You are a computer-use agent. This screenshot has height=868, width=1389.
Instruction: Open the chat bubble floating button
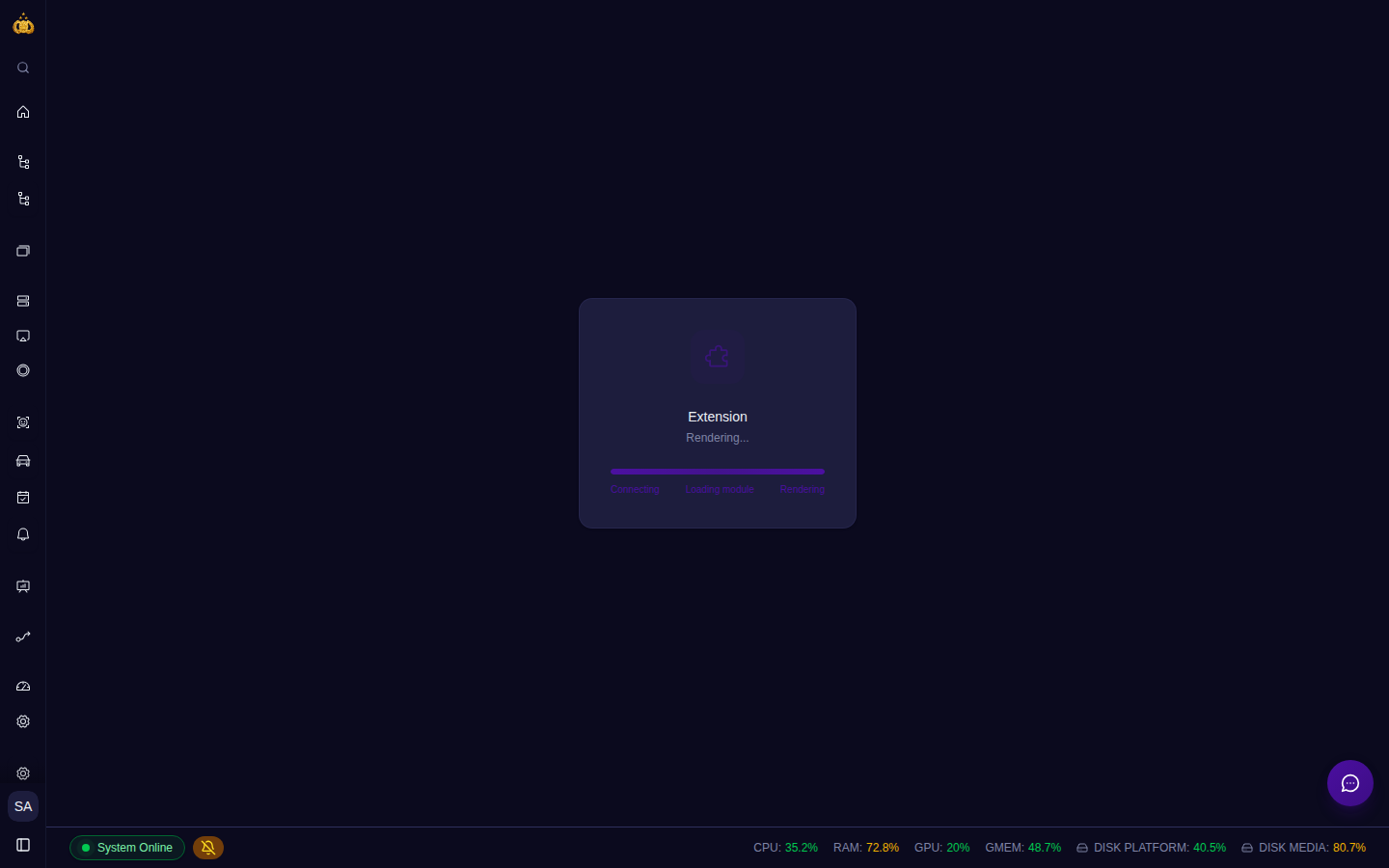[1350, 783]
